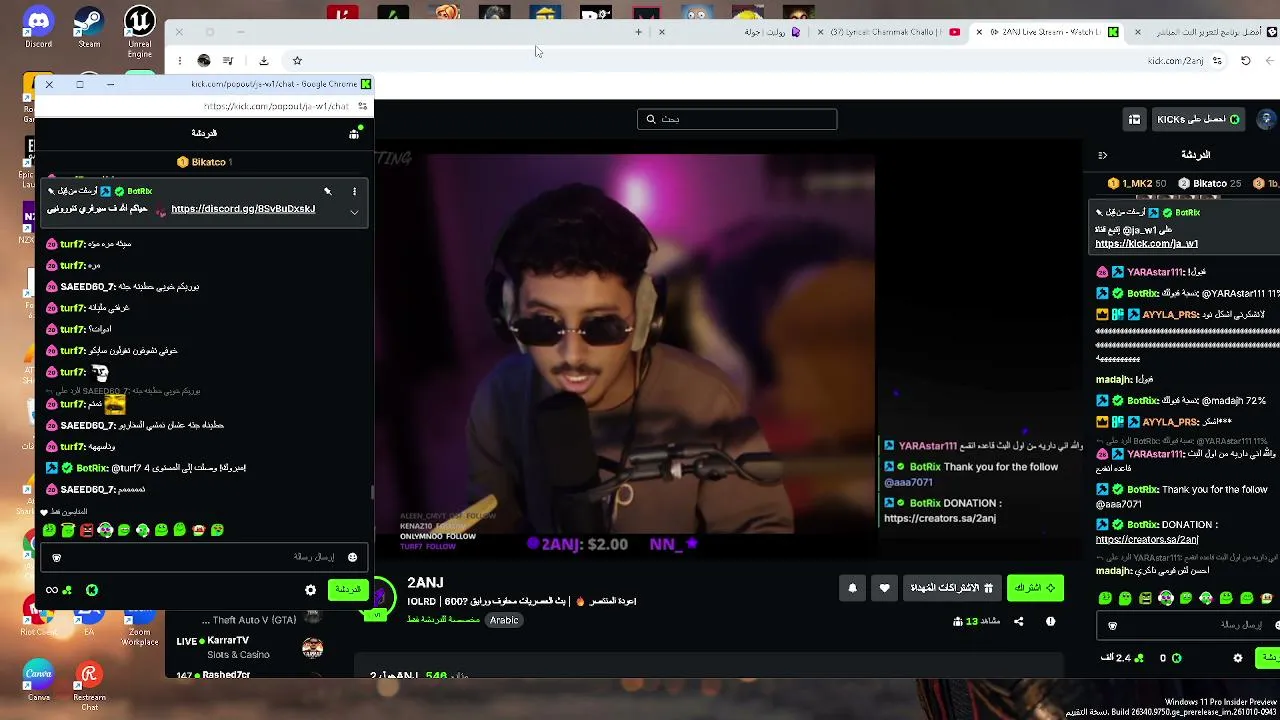Open the emoji picker in popout chat

pos(352,557)
